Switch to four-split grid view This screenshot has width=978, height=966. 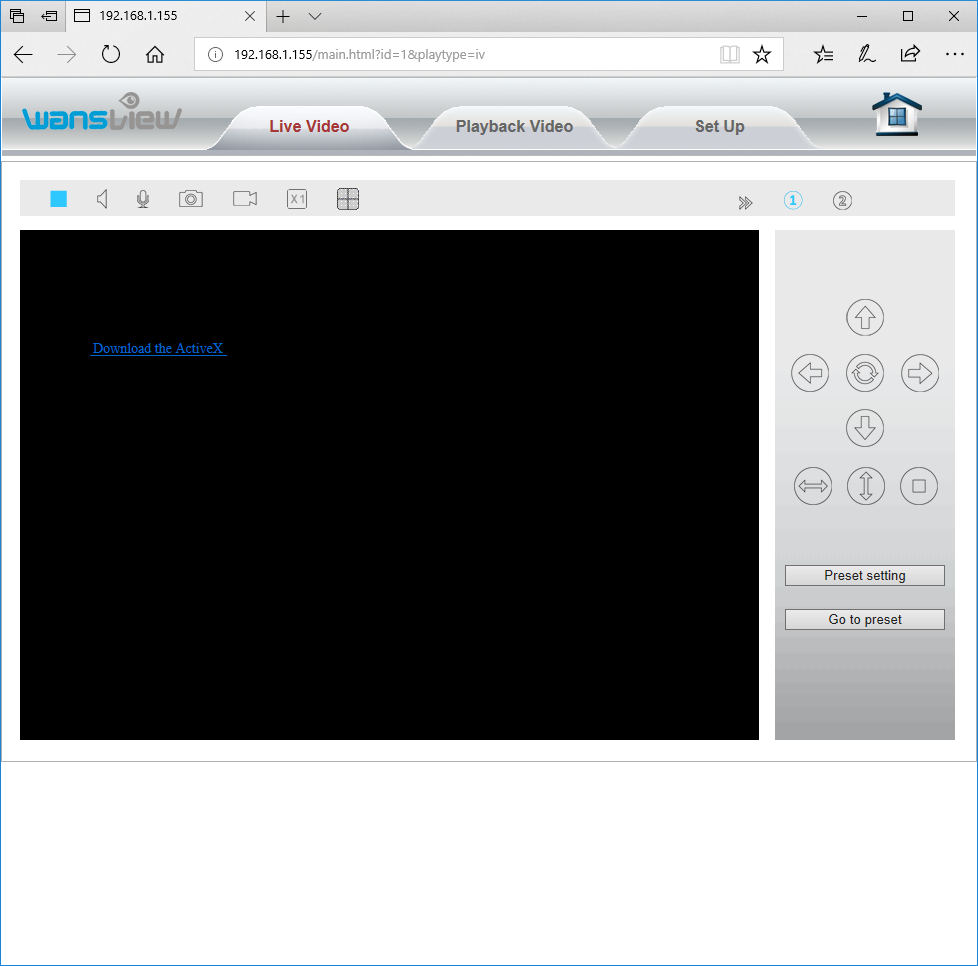(x=348, y=199)
